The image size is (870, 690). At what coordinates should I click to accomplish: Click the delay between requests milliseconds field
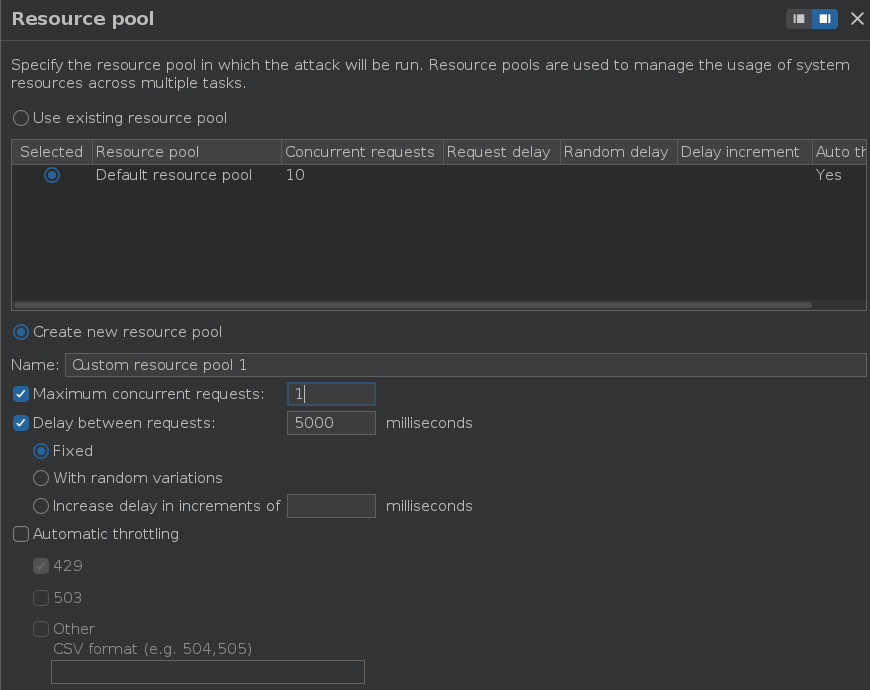click(331, 423)
